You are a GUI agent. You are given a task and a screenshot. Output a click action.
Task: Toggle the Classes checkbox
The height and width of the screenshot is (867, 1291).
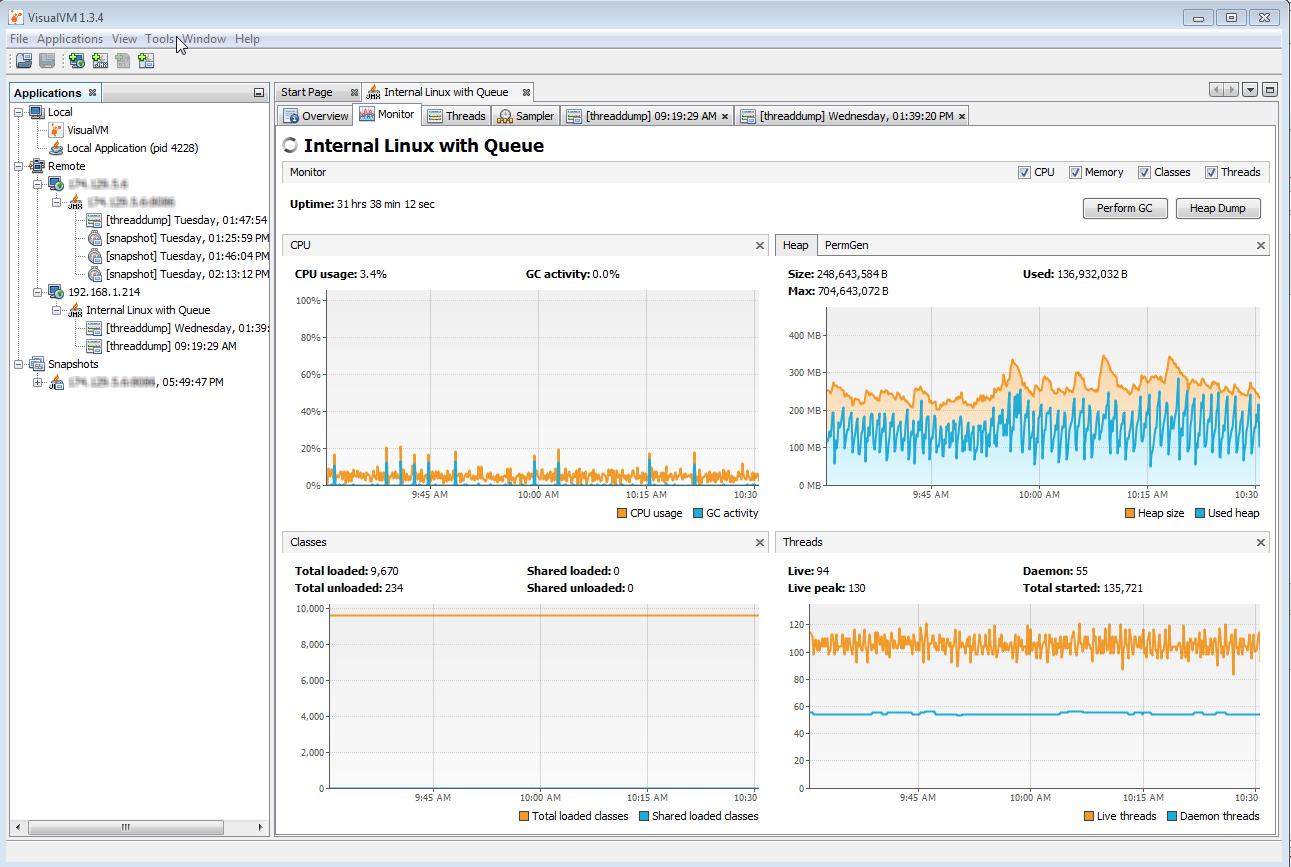pyautogui.click(x=1144, y=172)
